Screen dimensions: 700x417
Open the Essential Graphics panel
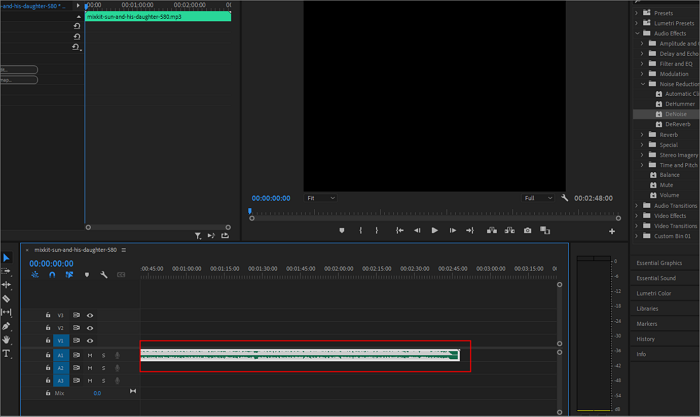click(x=659, y=263)
